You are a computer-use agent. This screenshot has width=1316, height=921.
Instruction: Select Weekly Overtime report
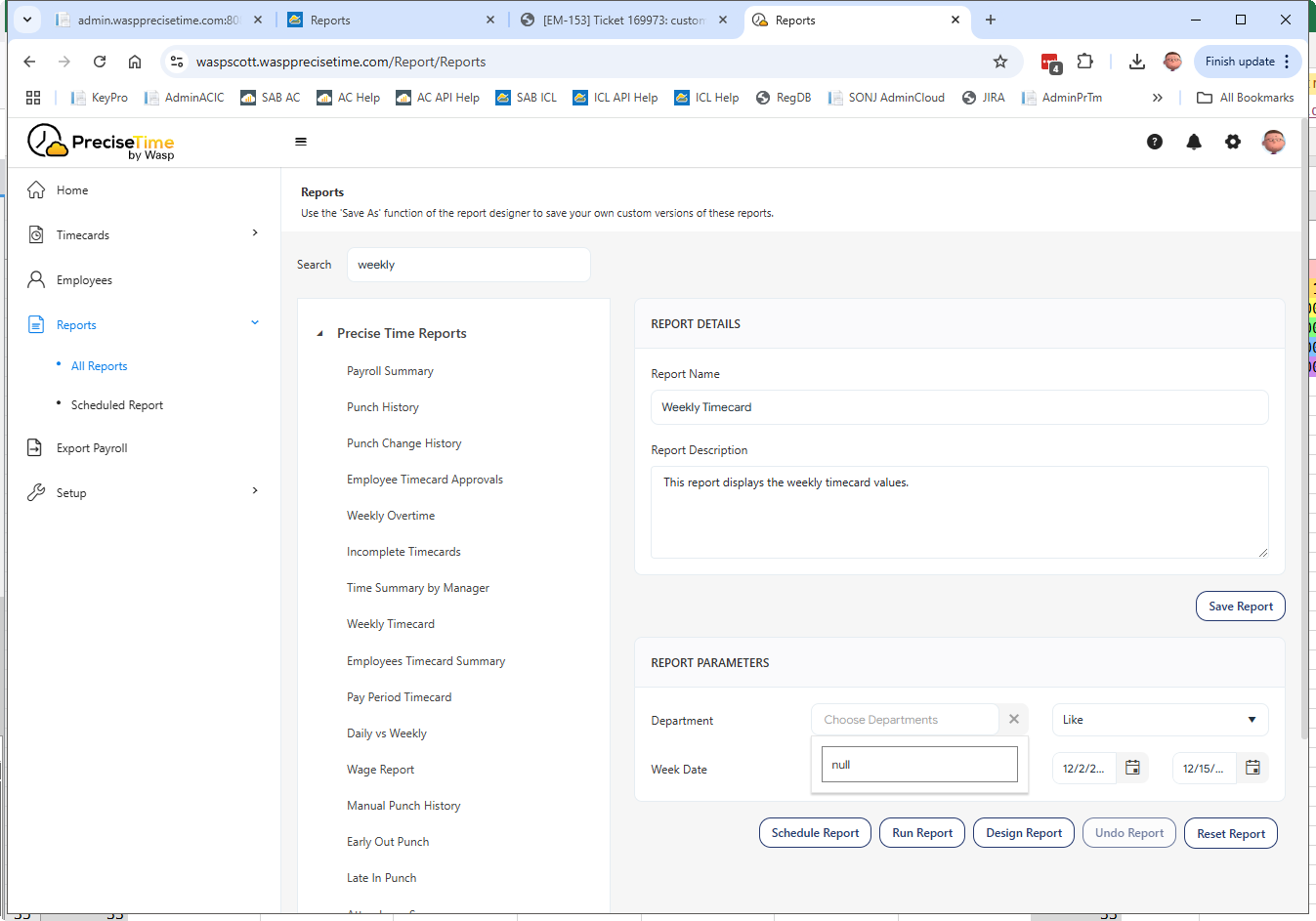coord(391,516)
